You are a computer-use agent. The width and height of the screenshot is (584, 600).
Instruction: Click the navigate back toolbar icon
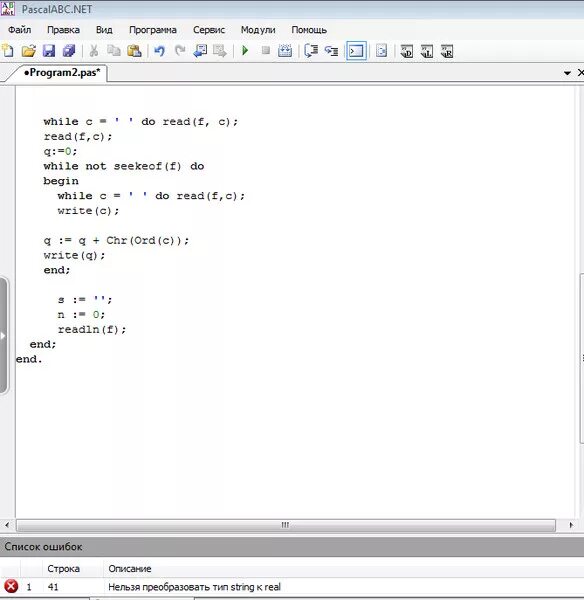(x=200, y=51)
